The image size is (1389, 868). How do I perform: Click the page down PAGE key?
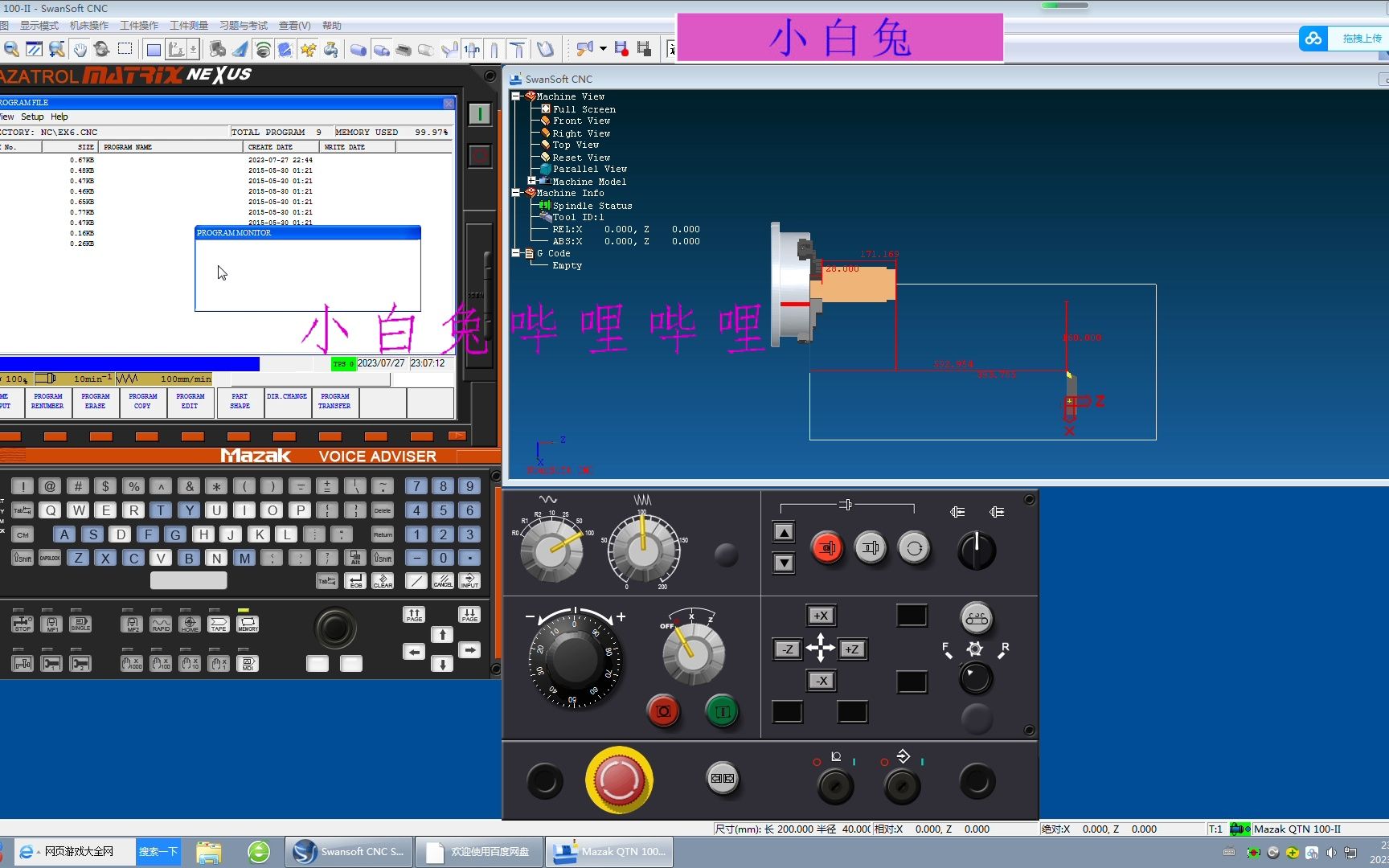pos(469,615)
